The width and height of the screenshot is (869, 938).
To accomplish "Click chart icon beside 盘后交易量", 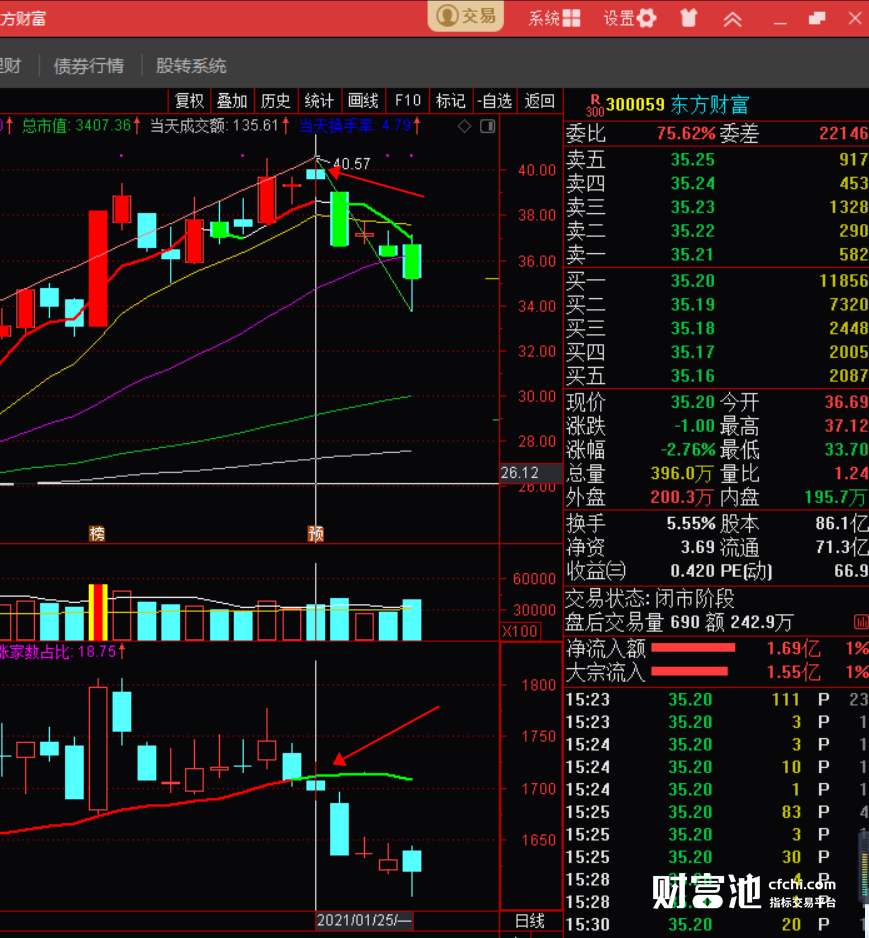I will click(861, 622).
